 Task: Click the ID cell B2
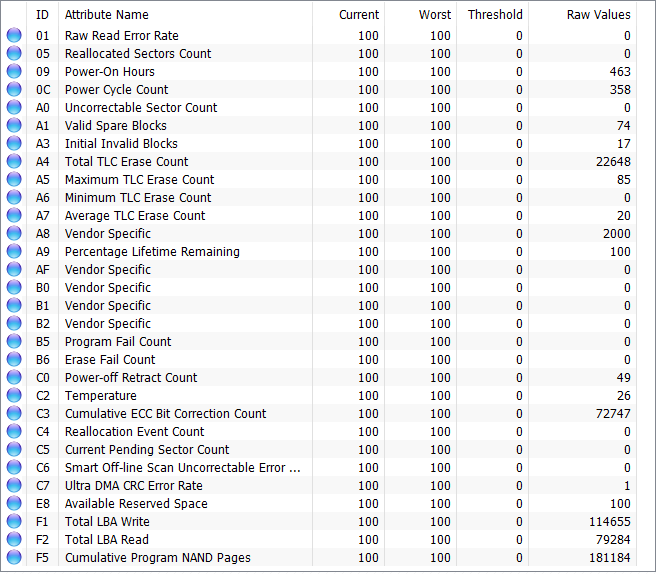[43, 324]
